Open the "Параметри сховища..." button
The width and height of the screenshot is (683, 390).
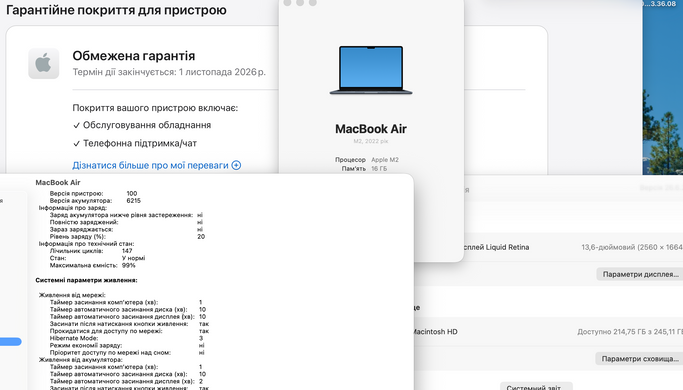pos(640,359)
